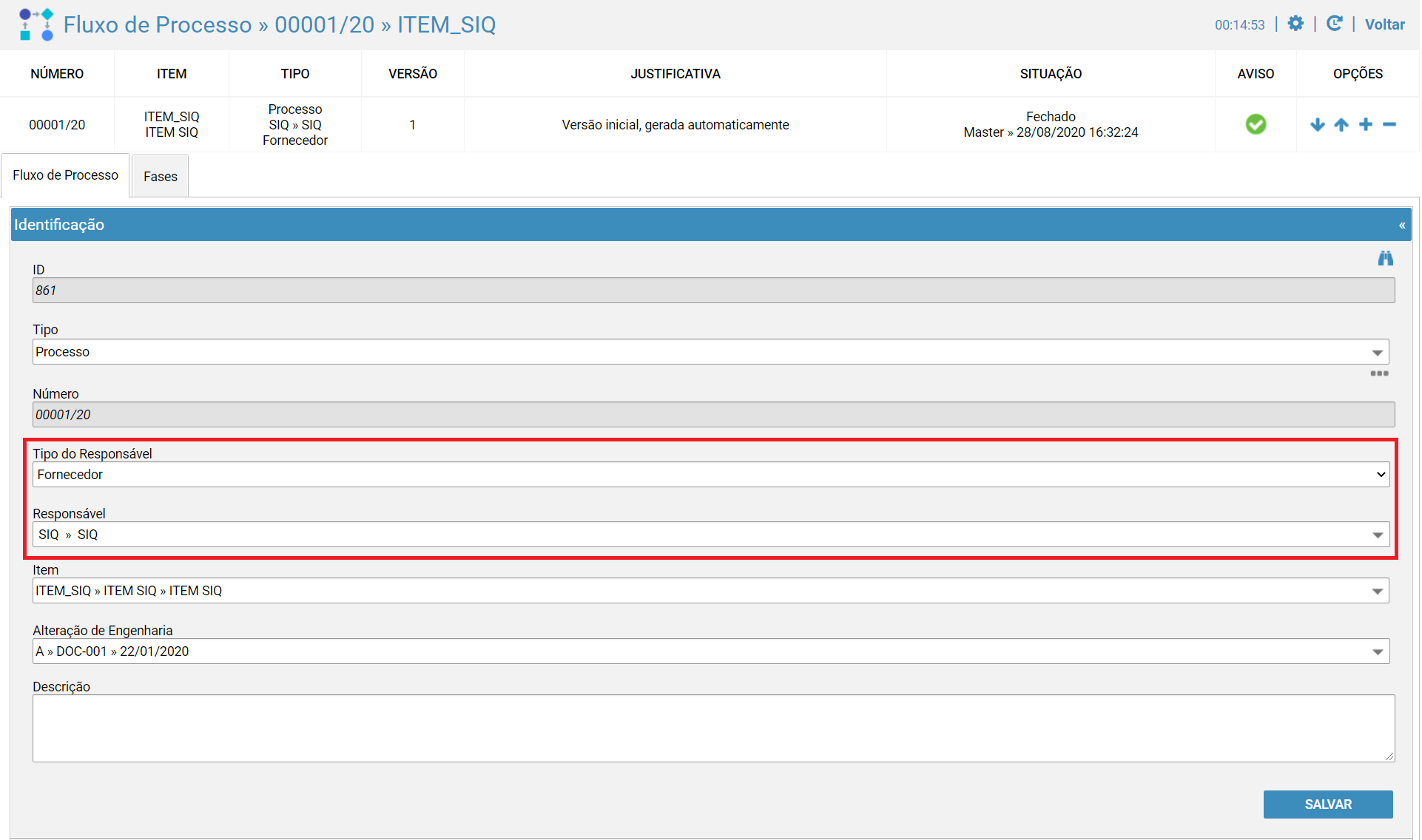1422x840 pixels.
Task: Click the plus option icon
Action: click(1366, 124)
